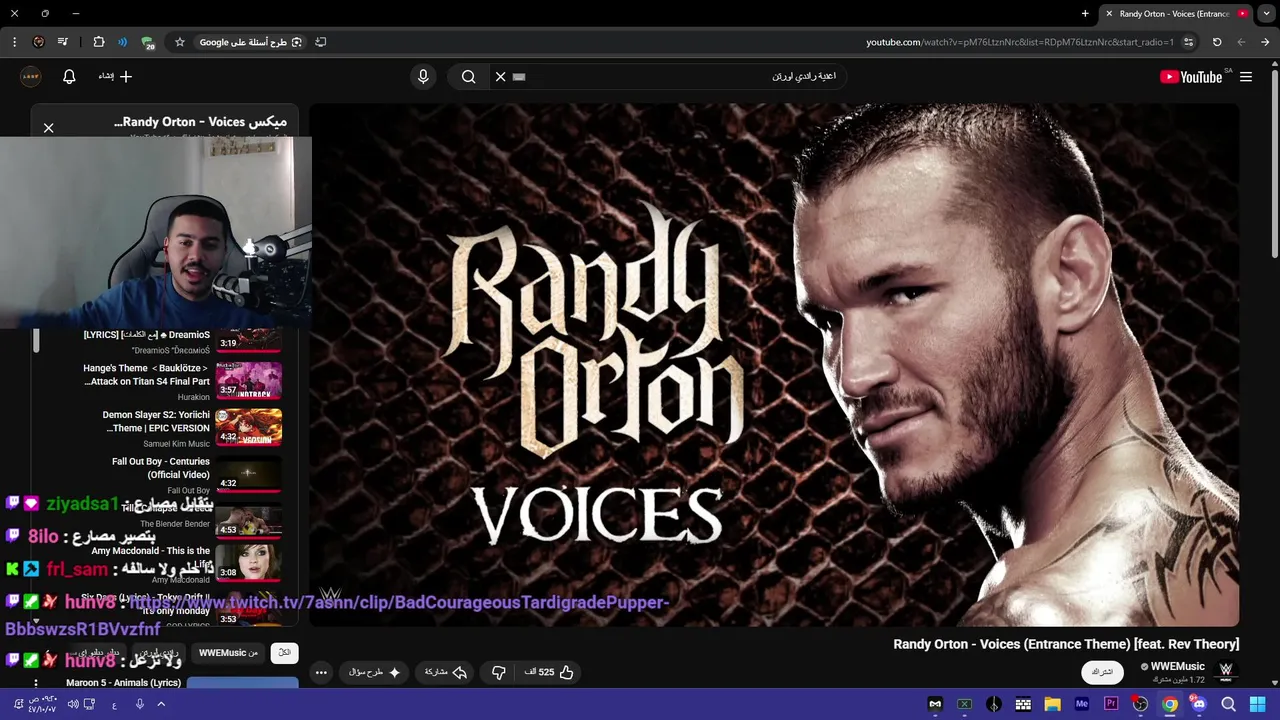Screen dimensions: 1280x720
Task: Reload the page with the refresh icon
Action: [x=1217, y=42]
